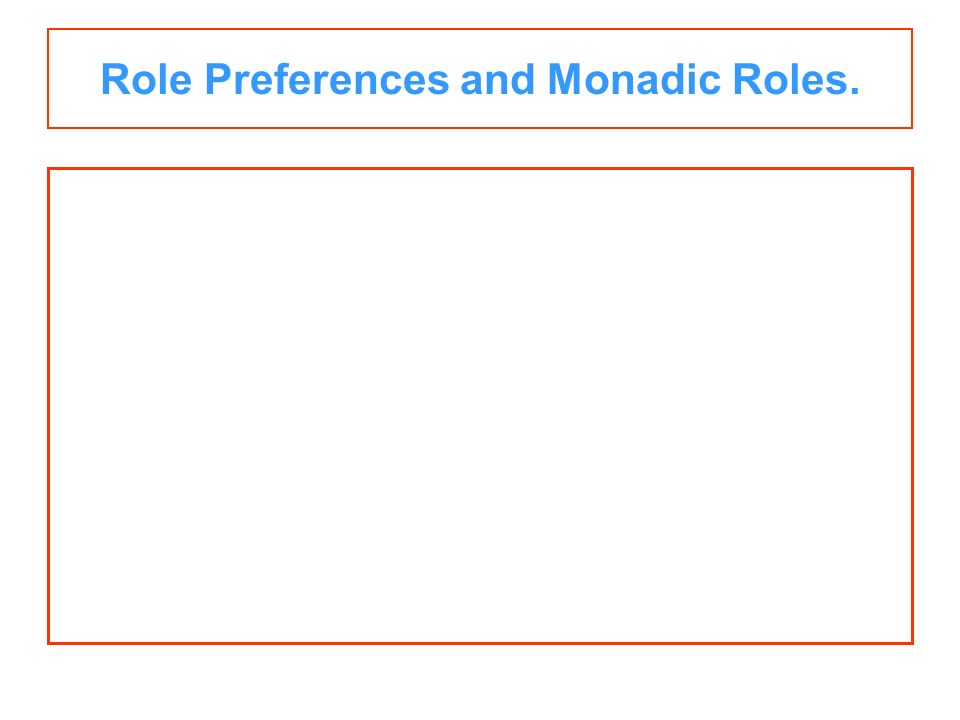Image resolution: width=960 pixels, height=720 pixels.
Task: Click the blank margin below the content box
Action: coord(480,683)
